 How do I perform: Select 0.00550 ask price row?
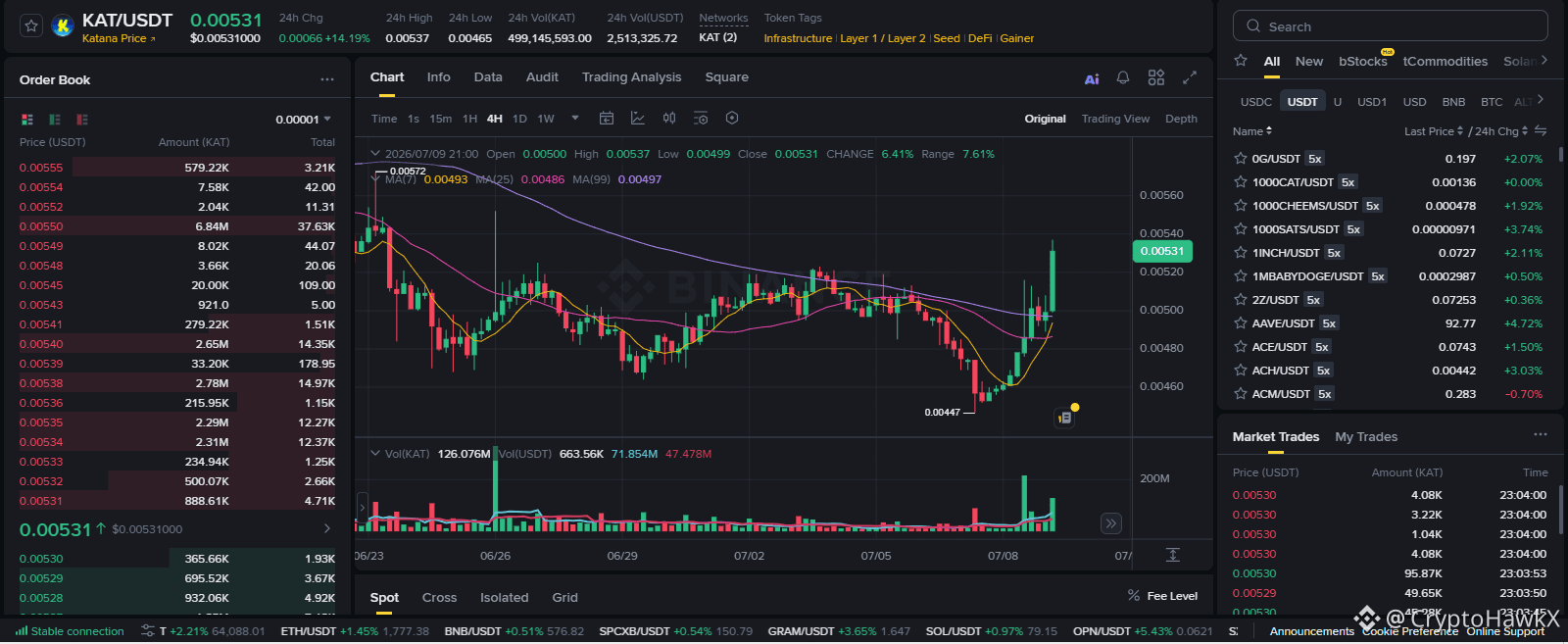177,226
